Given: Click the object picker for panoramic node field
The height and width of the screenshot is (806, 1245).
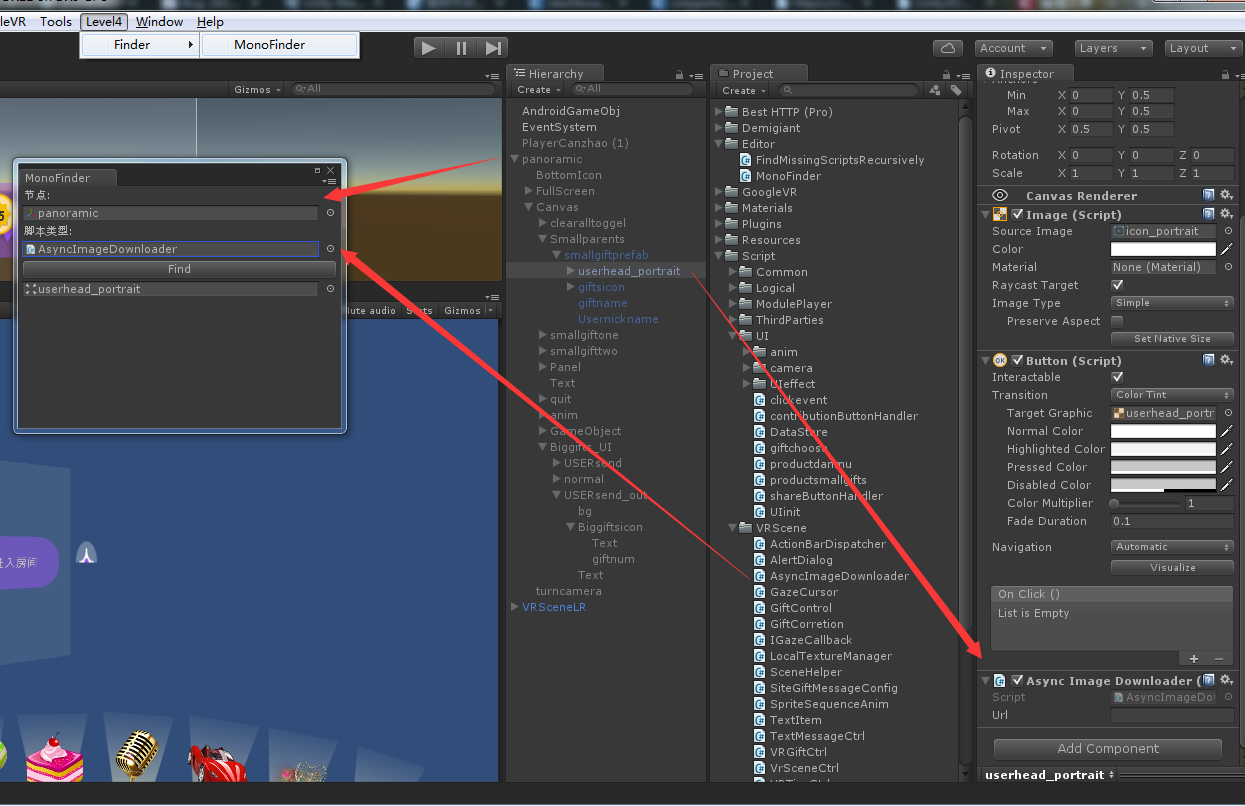Looking at the screenshot, I should click(330, 213).
